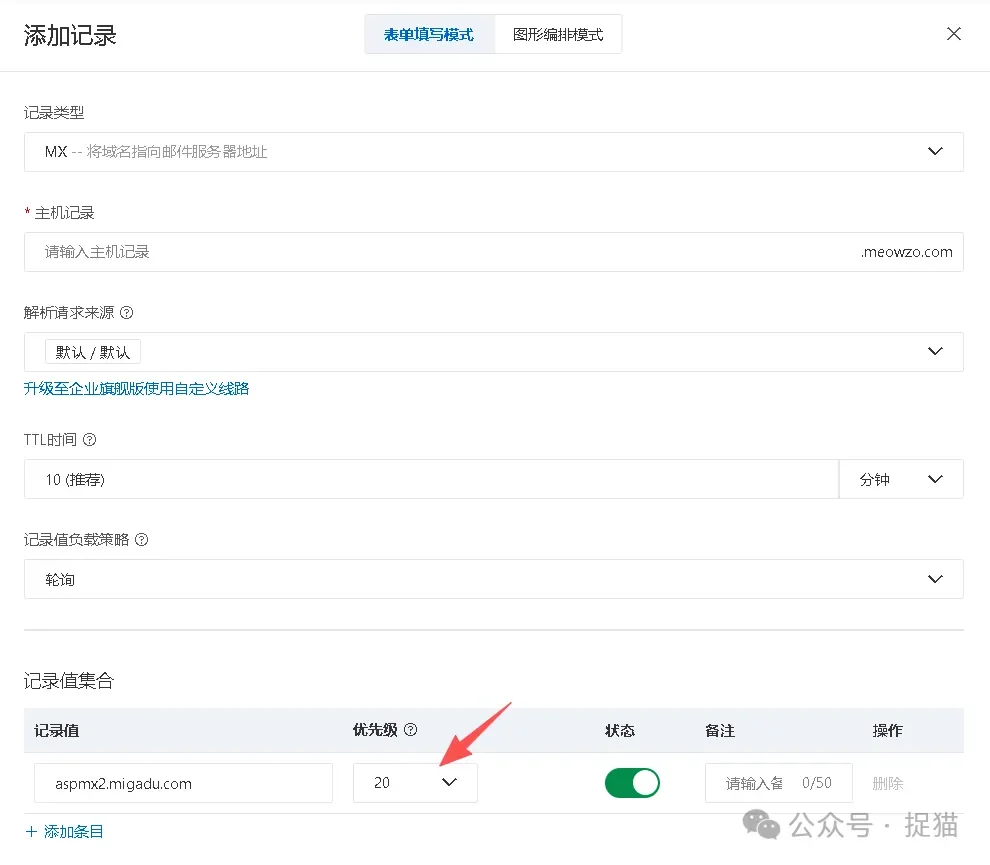
Task: Switch to 图形编排模式 tab
Action: 557,33
